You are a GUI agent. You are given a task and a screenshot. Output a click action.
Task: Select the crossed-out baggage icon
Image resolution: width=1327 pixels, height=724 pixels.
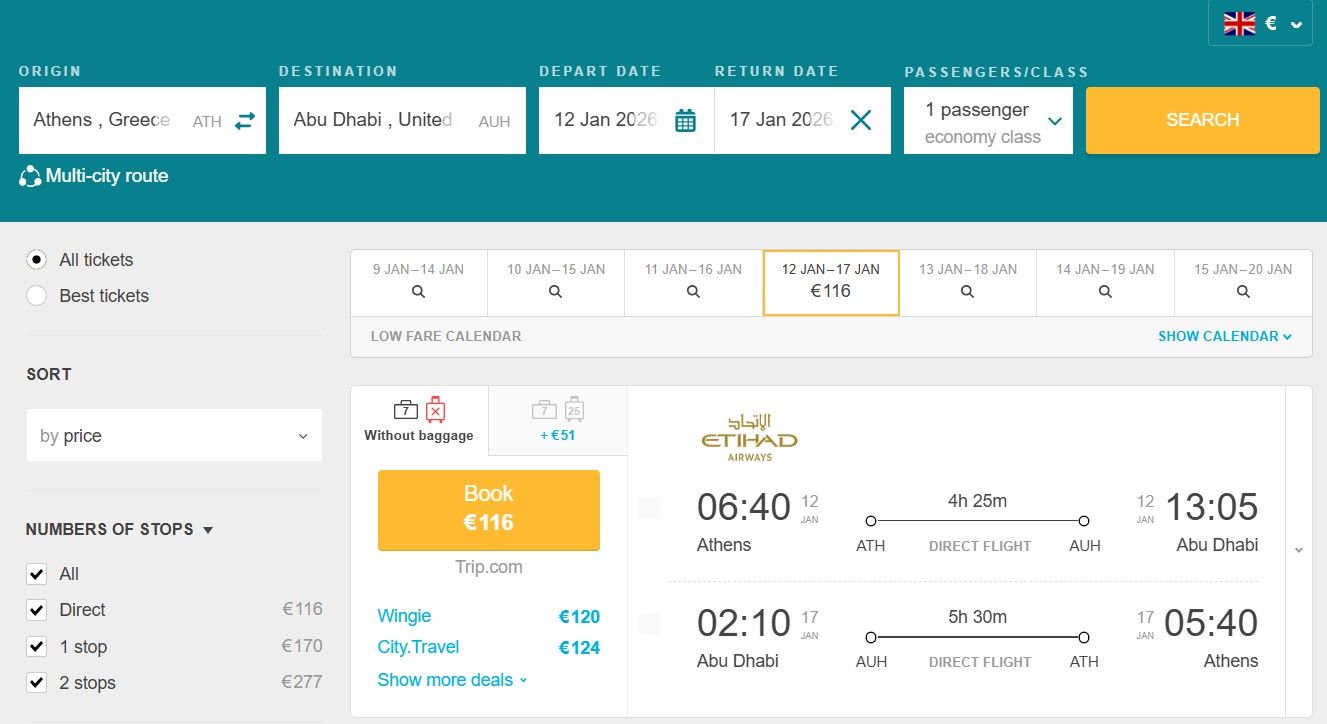click(x=436, y=410)
